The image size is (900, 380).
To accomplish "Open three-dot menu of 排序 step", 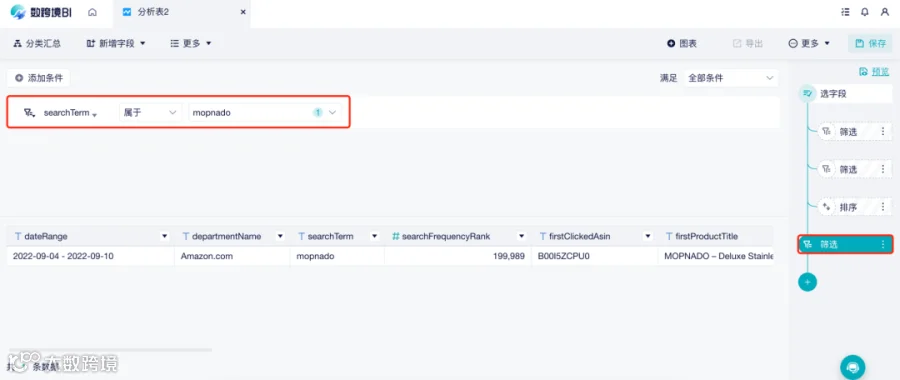I will pyautogui.click(x=883, y=207).
